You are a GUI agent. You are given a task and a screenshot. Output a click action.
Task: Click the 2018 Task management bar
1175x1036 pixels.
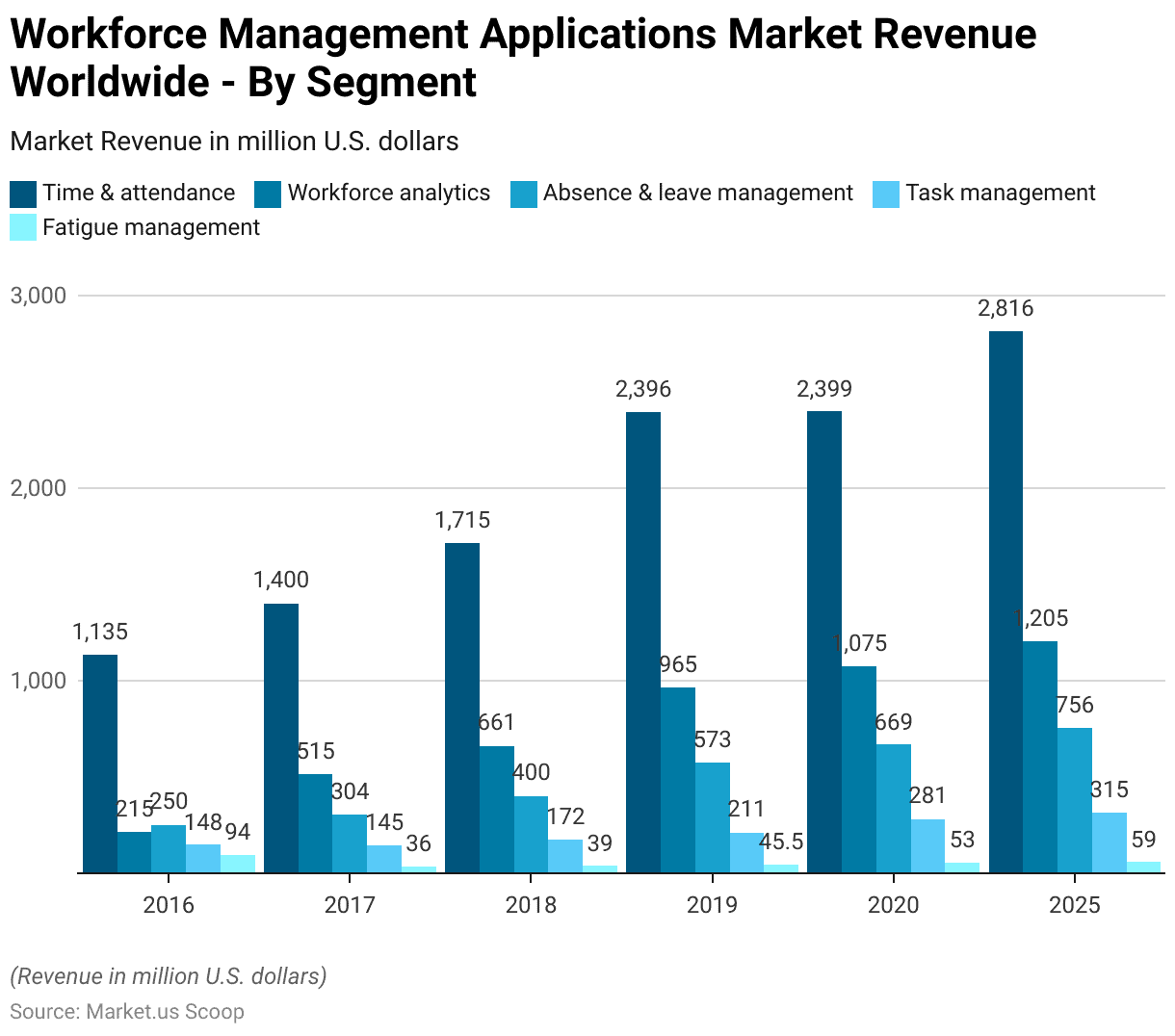565,856
